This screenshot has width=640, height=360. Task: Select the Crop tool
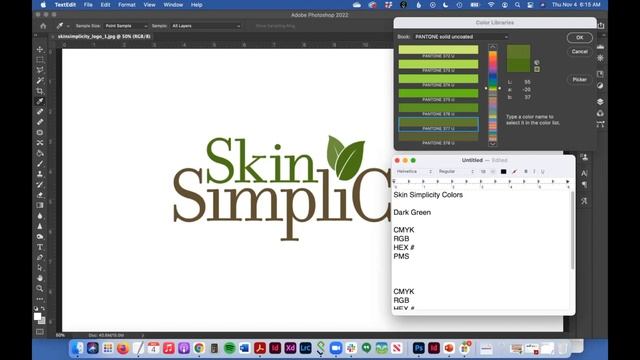pos(40,91)
